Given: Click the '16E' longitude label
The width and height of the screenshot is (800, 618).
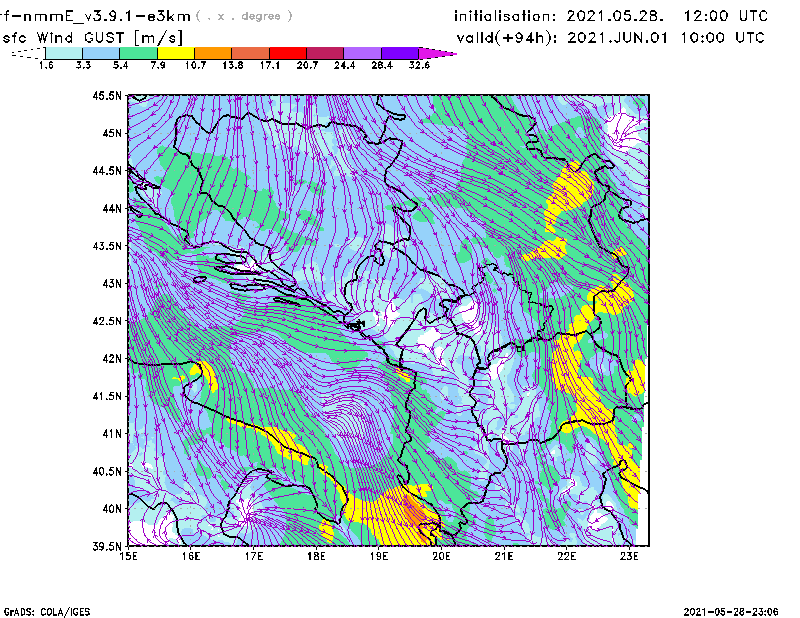Looking at the screenshot, I should (x=191, y=556).
